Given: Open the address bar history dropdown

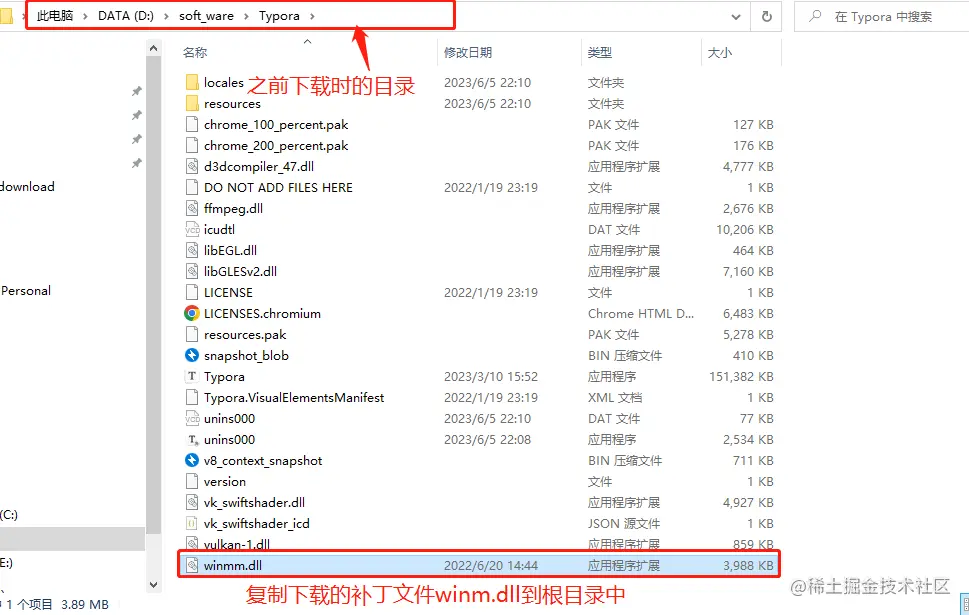Looking at the screenshot, I should (735, 17).
